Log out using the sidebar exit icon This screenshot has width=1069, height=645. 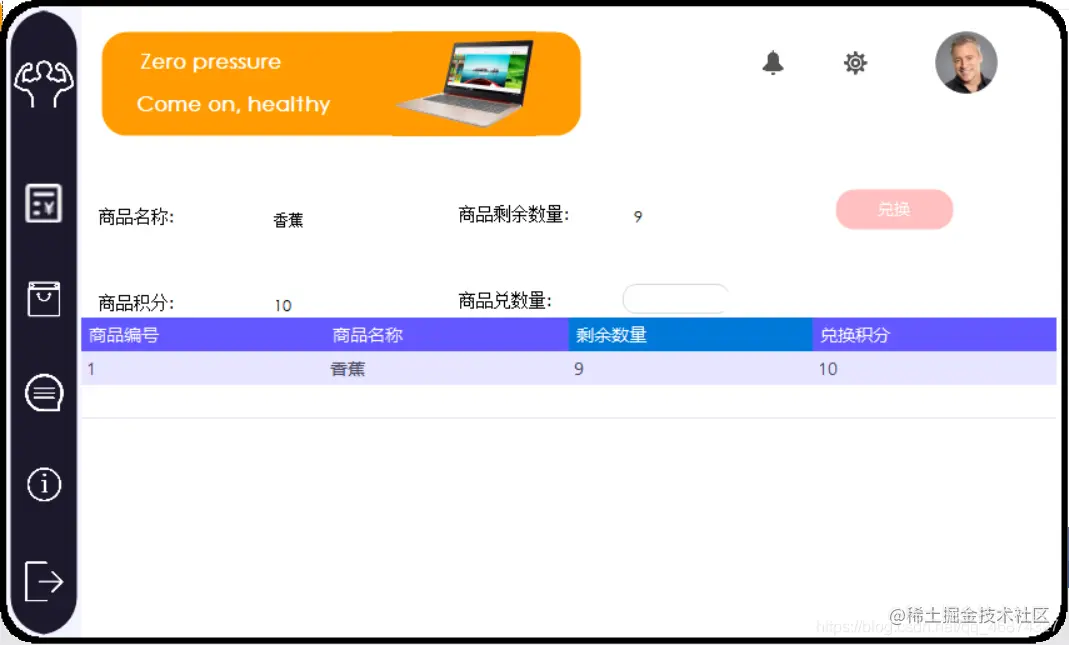tap(43, 580)
